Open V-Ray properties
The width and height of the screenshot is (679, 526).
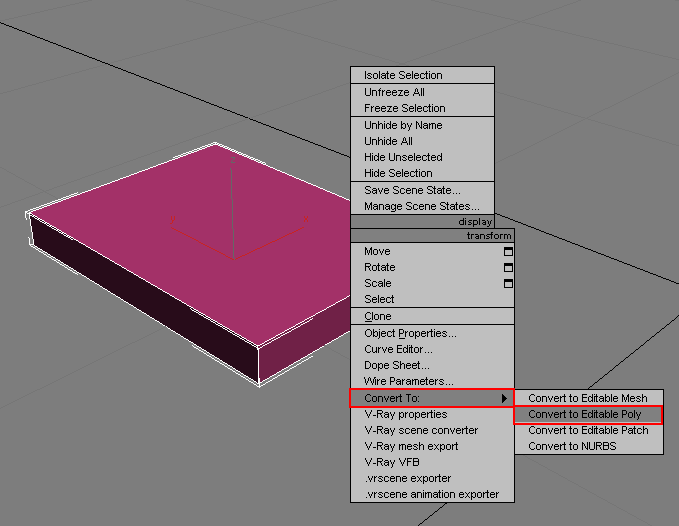coord(432,414)
